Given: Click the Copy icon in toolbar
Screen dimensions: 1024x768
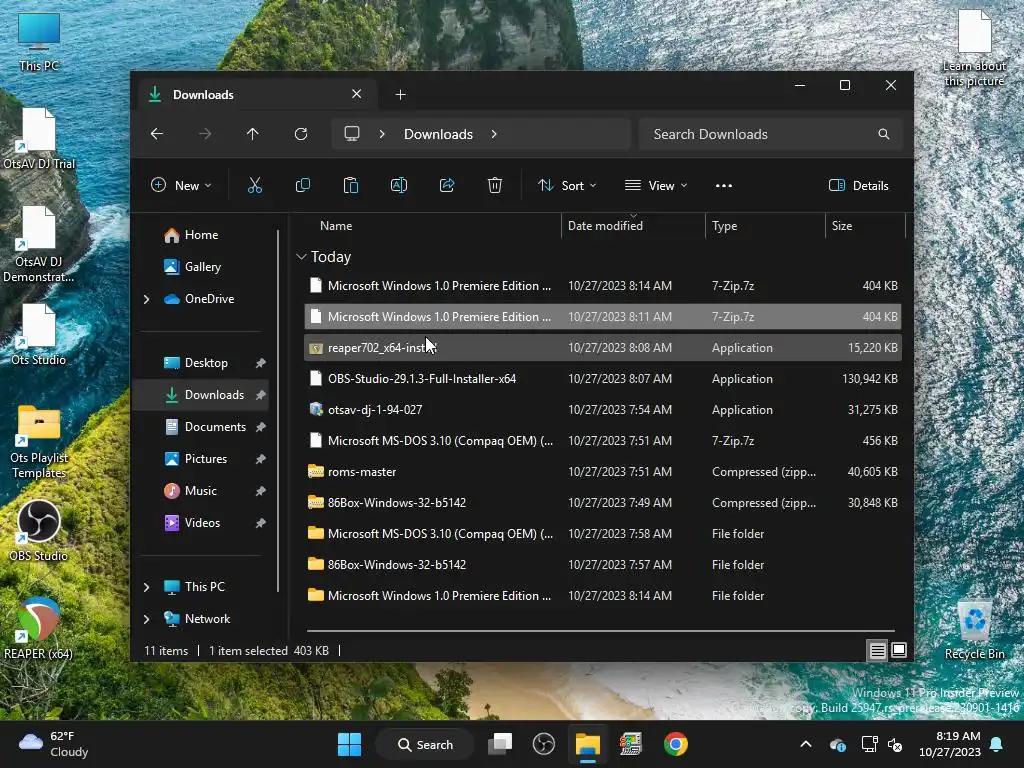Looking at the screenshot, I should (x=302, y=185).
